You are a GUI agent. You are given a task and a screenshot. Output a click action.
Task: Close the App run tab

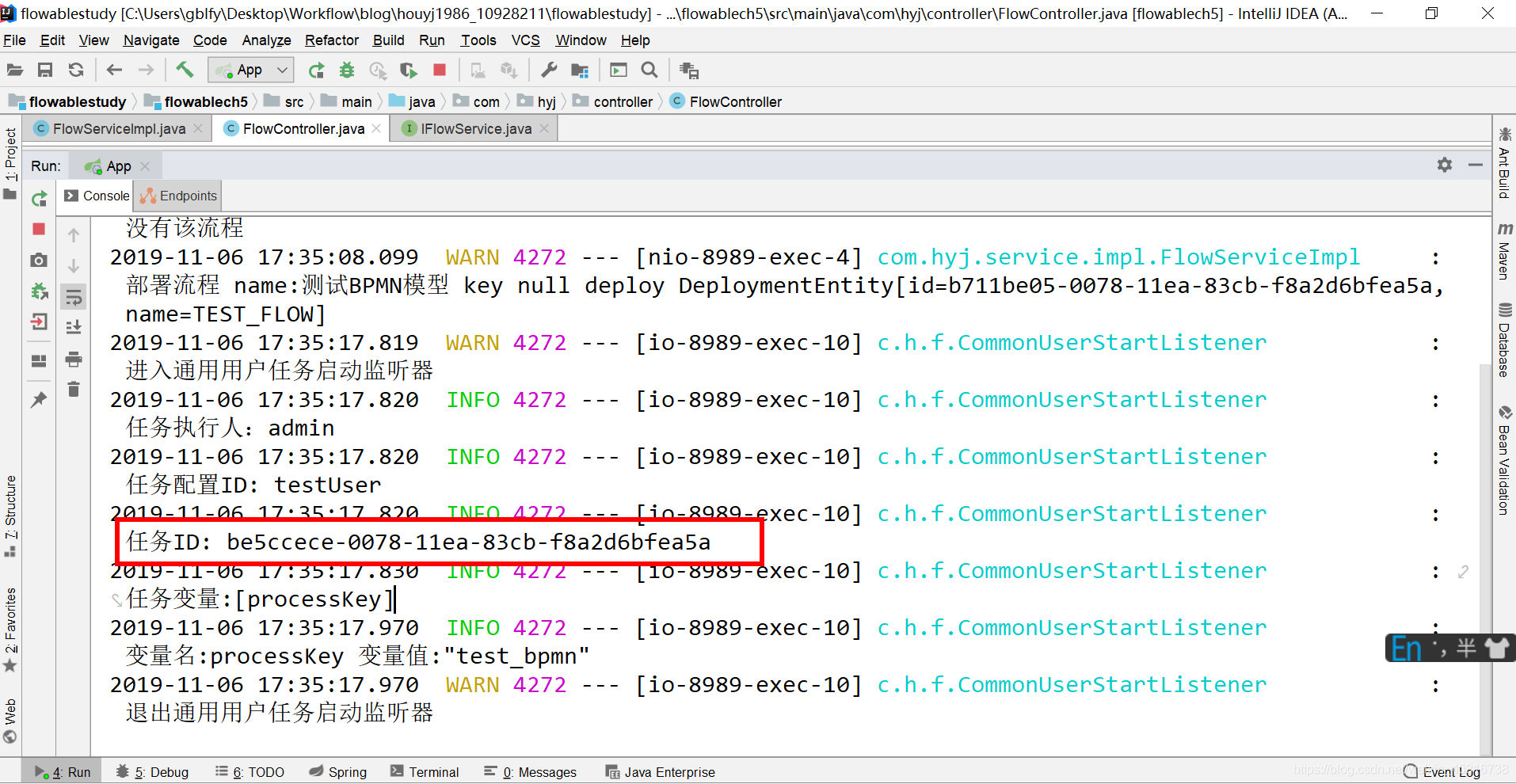tap(145, 166)
